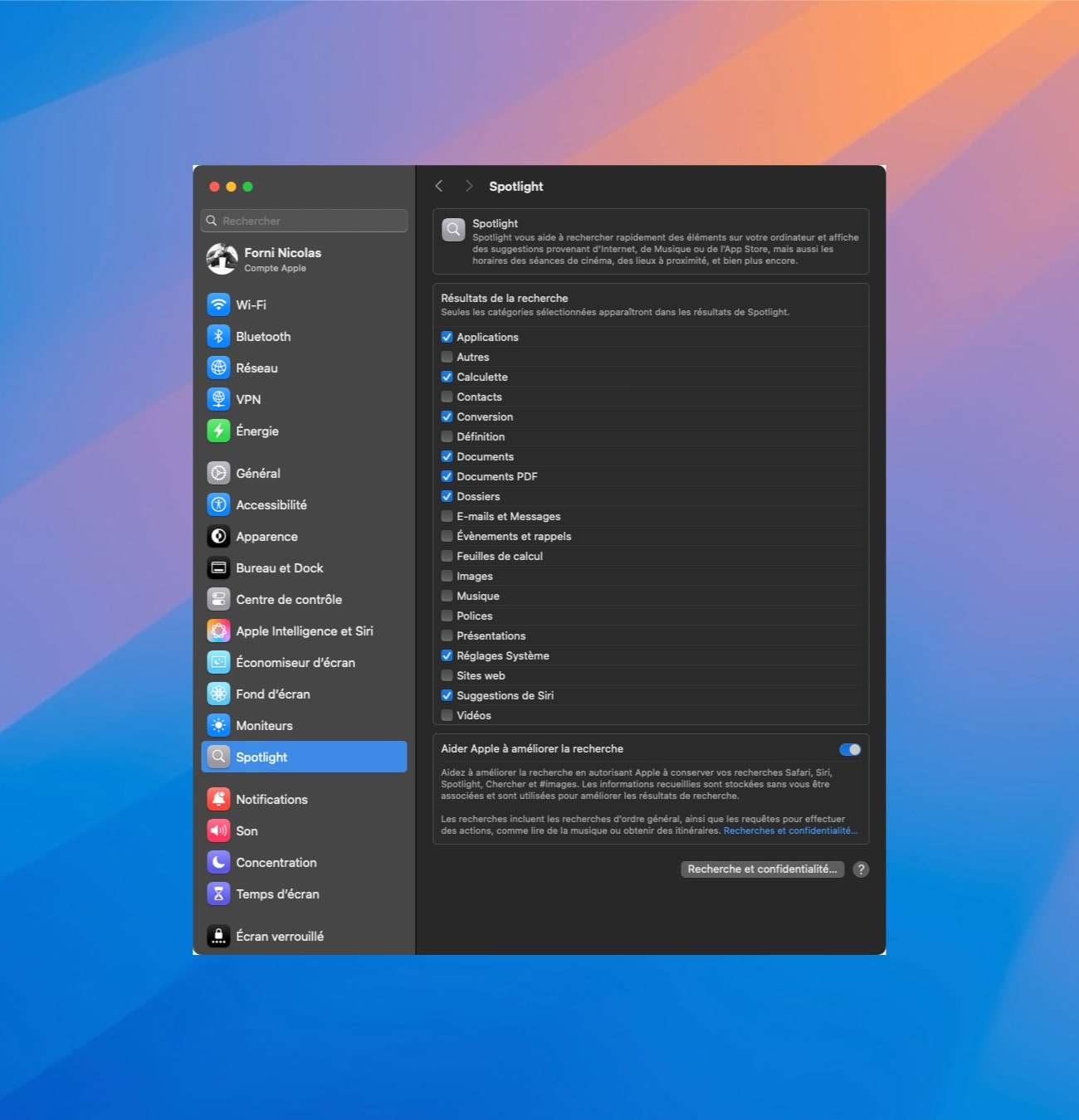The width and height of the screenshot is (1079, 1120).
Task: Enable Images category checkbox
Action: [x=447, y=576]
